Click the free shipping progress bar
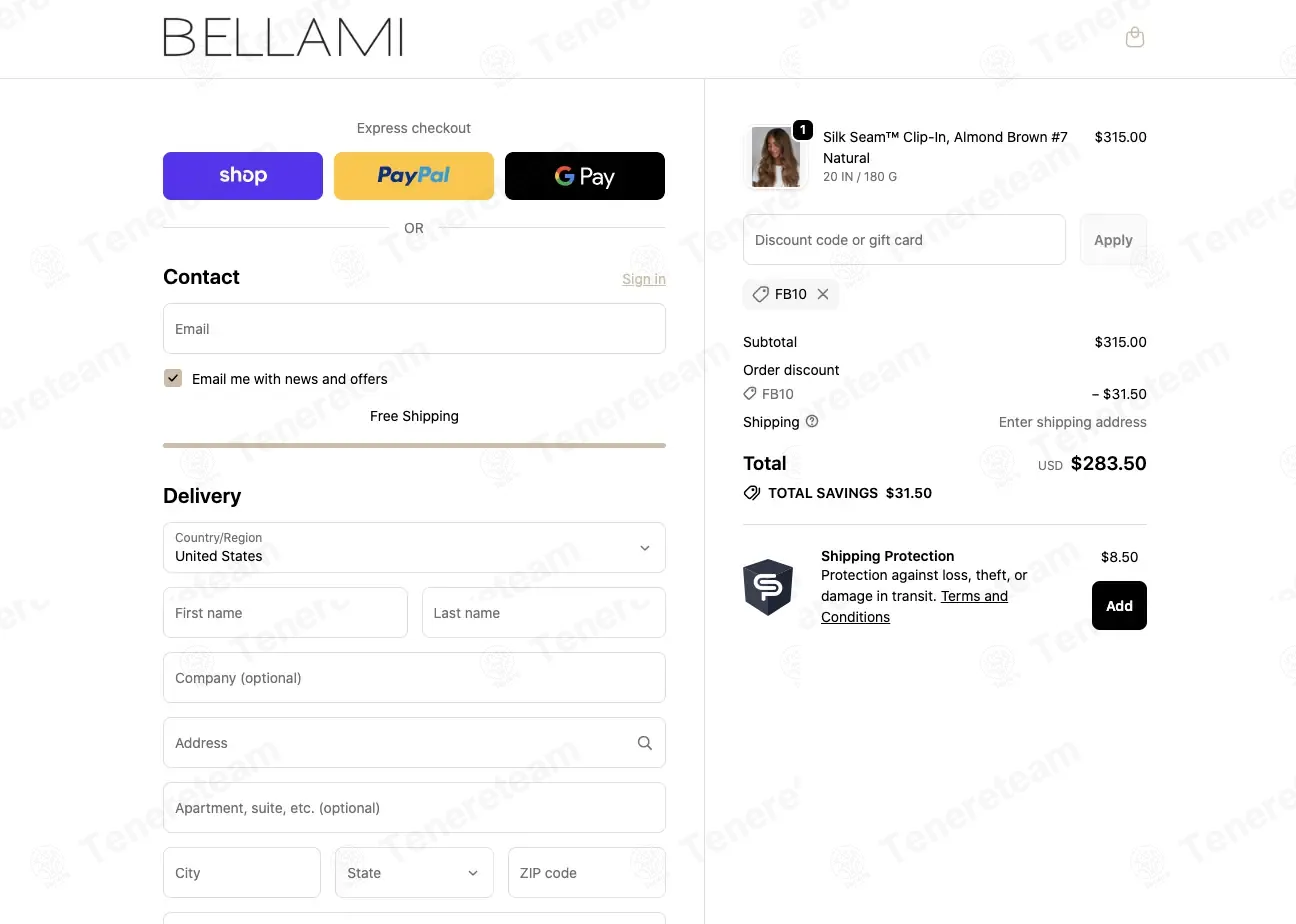 (x=414, y=445)
